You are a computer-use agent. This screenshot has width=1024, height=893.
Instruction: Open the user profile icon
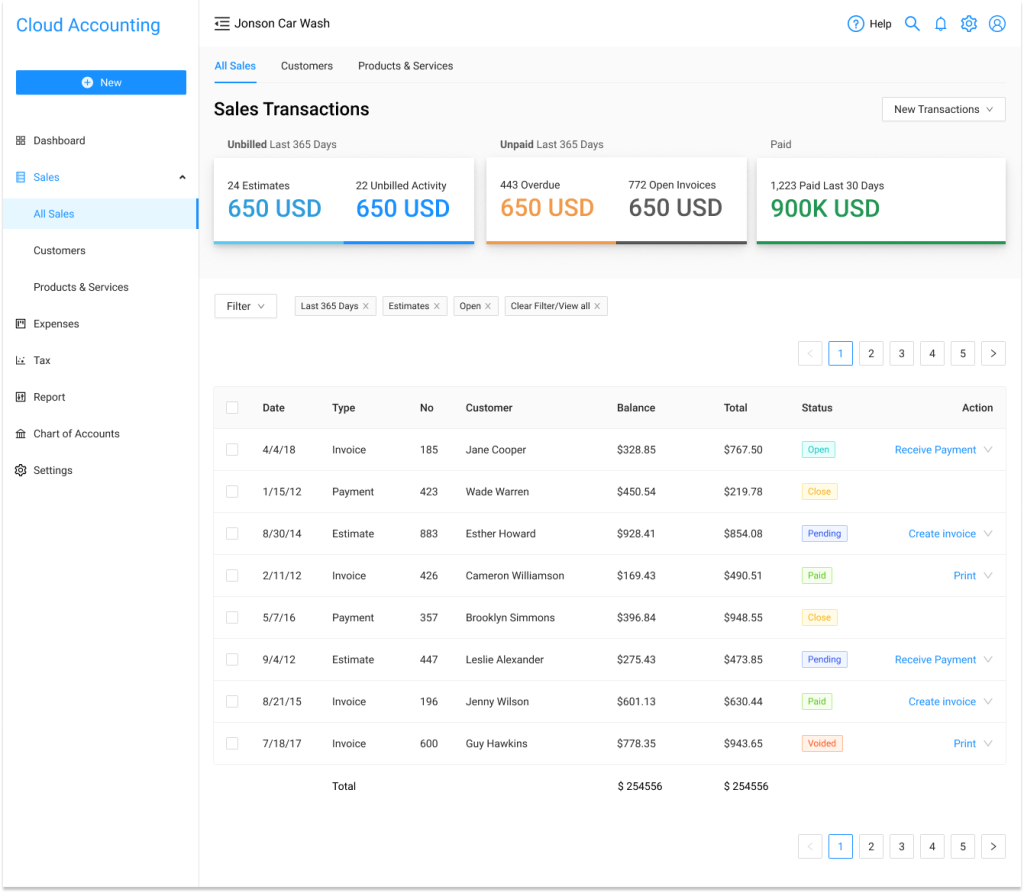[x=997, y=24]
